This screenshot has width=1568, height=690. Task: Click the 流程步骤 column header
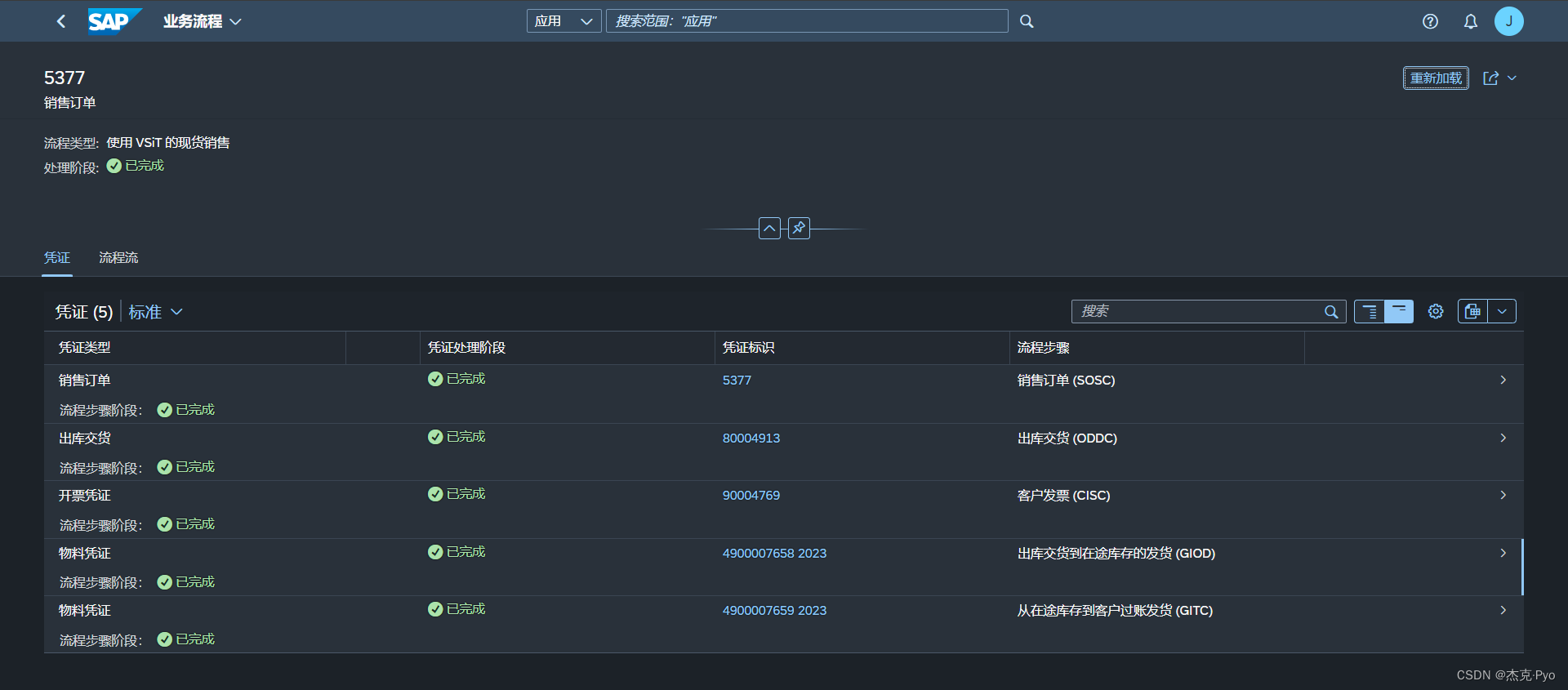[1156, 348]
